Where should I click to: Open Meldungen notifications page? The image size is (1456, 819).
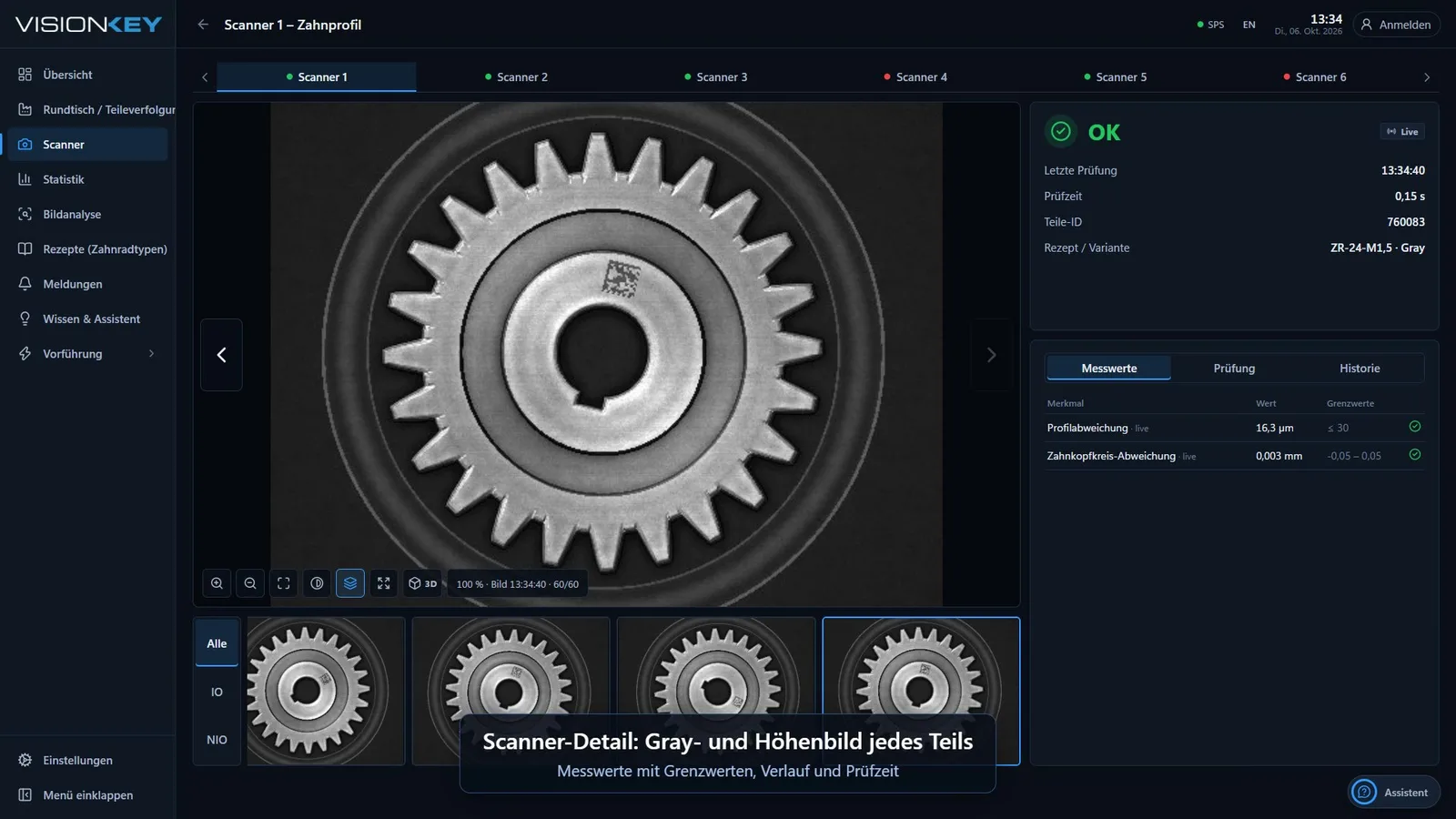click(87, 284)
